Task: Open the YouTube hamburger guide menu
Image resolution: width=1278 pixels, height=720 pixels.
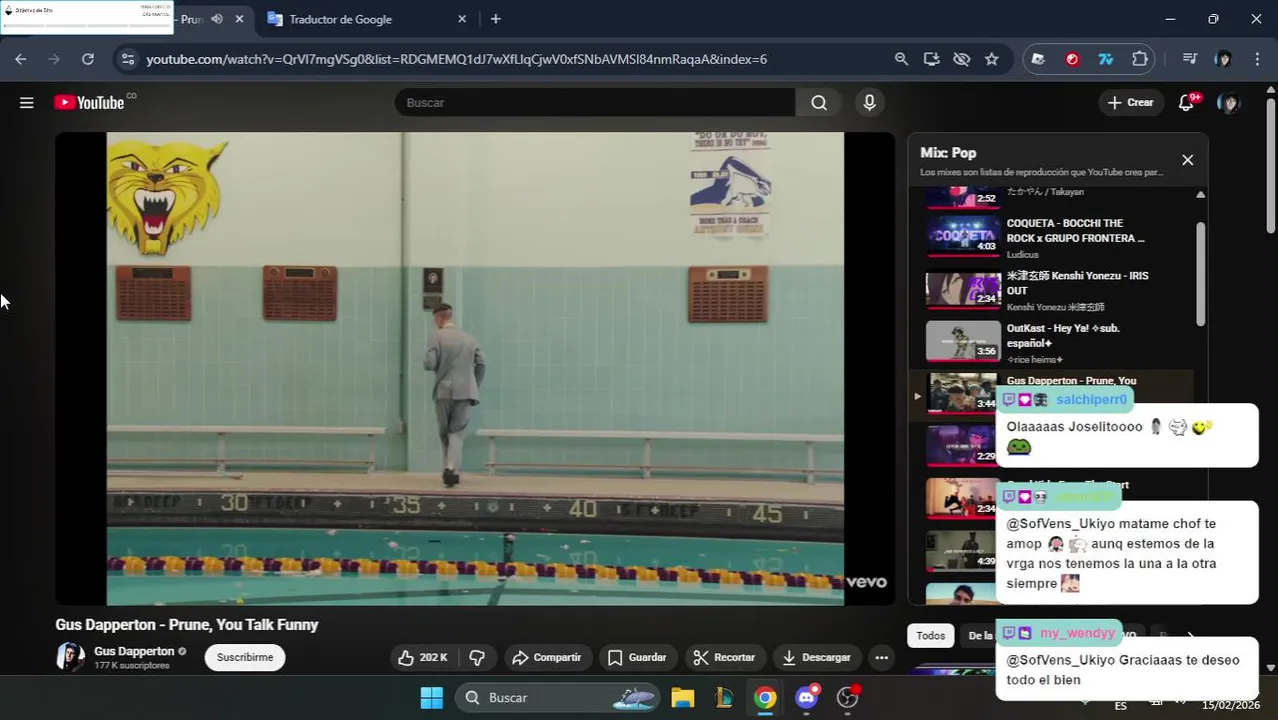Action: (27, 102)
